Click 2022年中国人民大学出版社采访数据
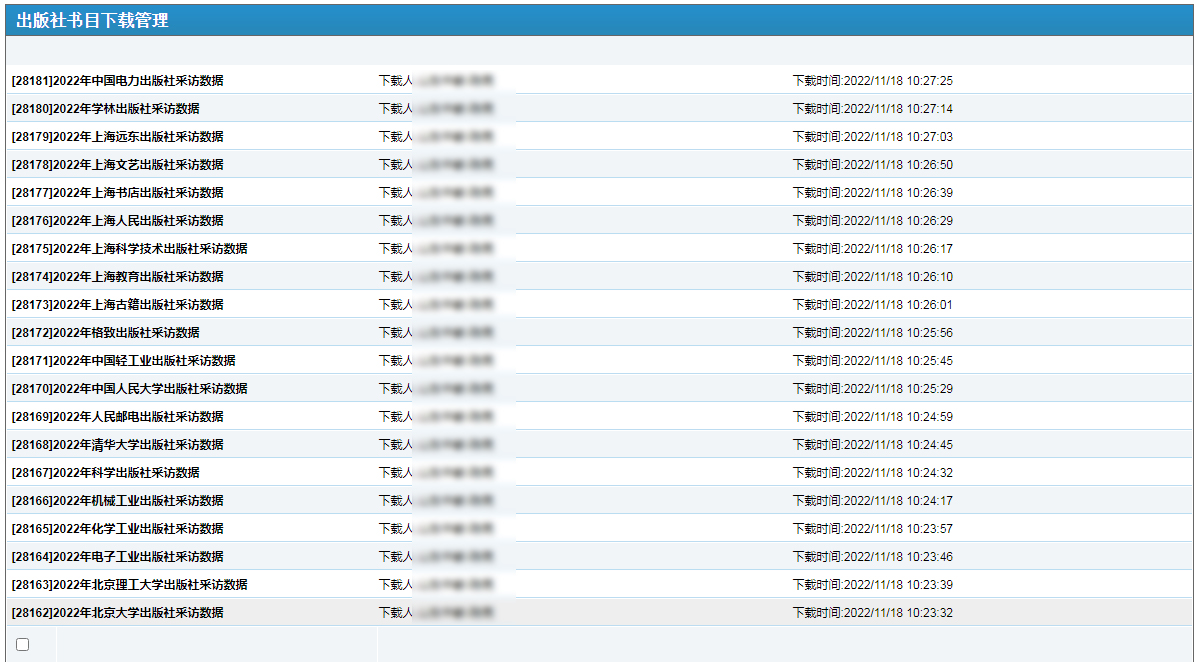 [x=129, y=389]
